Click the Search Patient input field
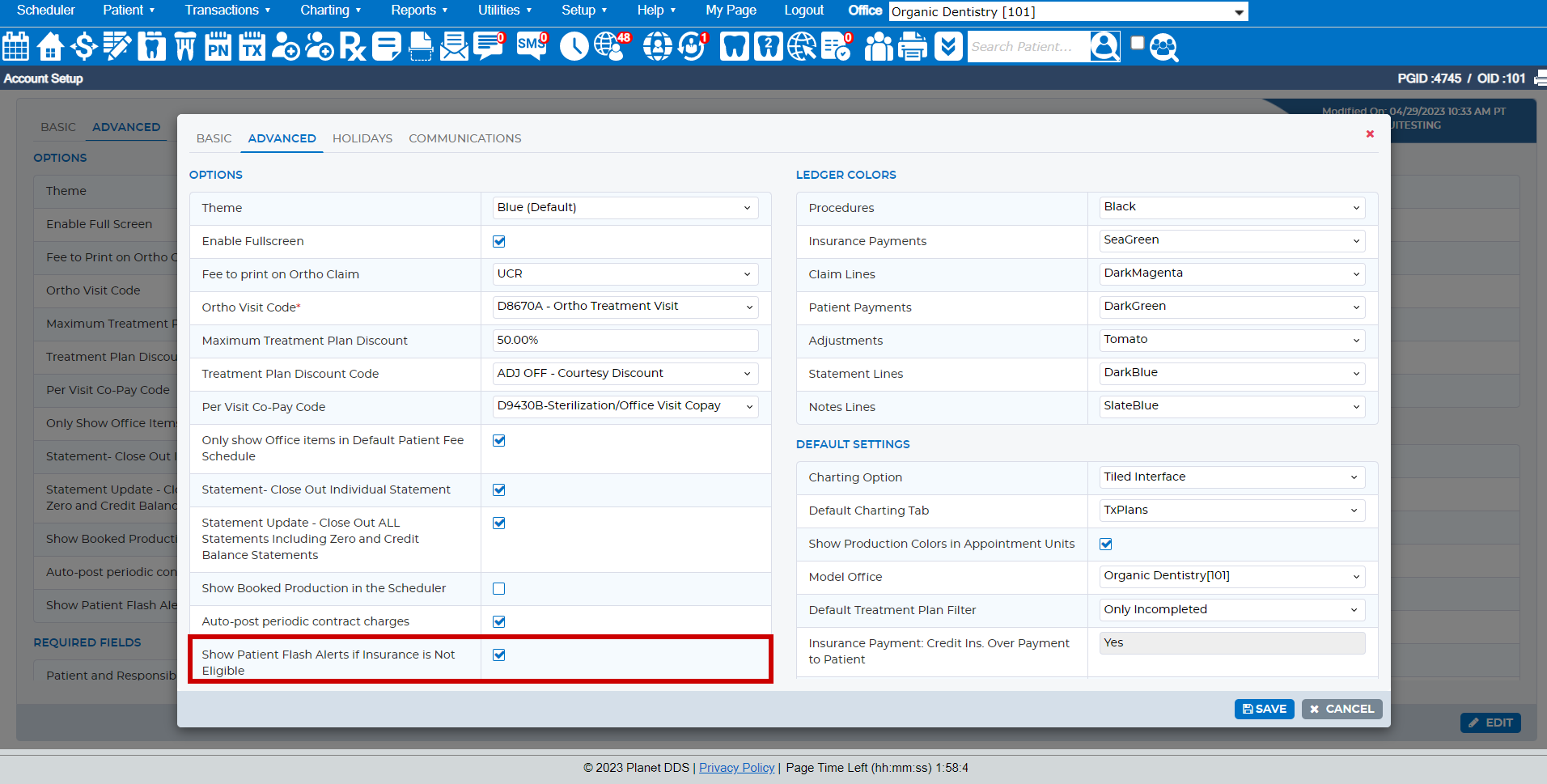This screenshot has width=1547, height=784. point(1028,47)
